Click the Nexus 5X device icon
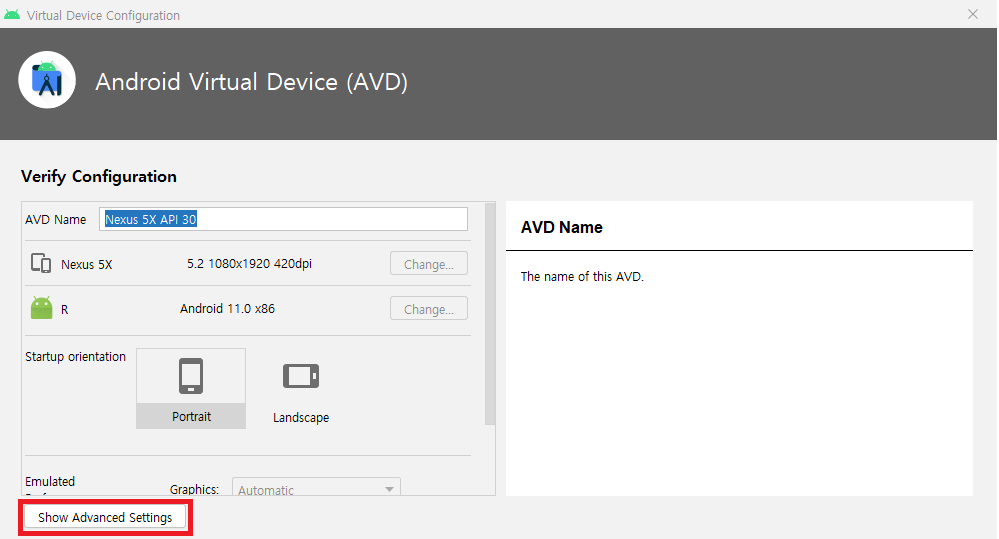Image resolution: width=999 pixels, height=539 pixels. pos(41,263)
